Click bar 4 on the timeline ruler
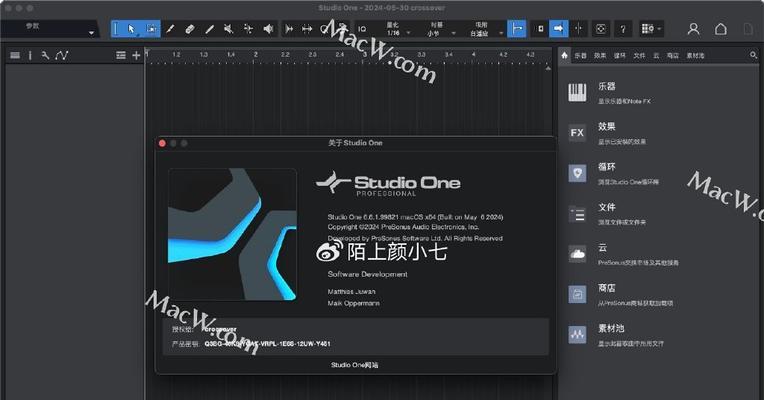 (473, 55)
